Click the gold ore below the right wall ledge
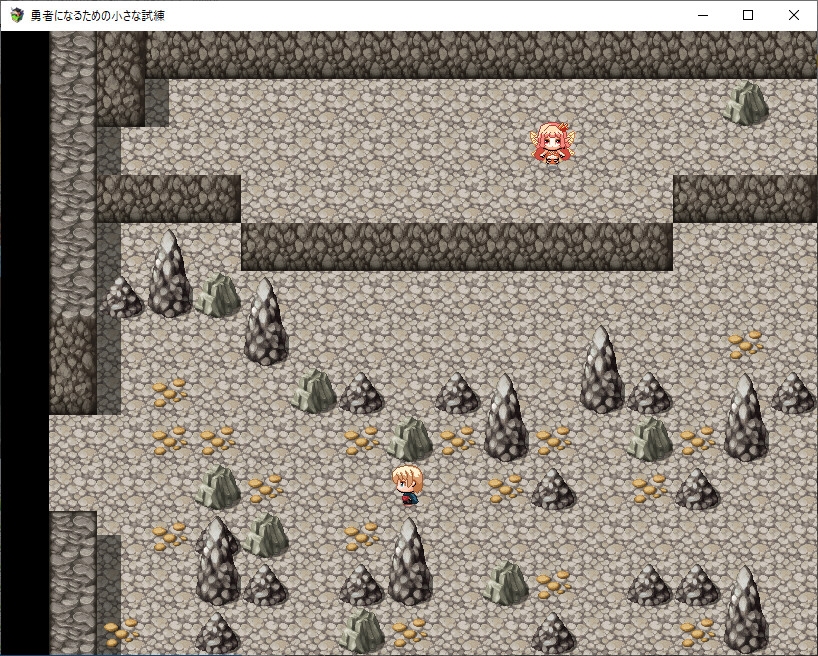This screenshot has width=818, height=656. pos(745,344)
